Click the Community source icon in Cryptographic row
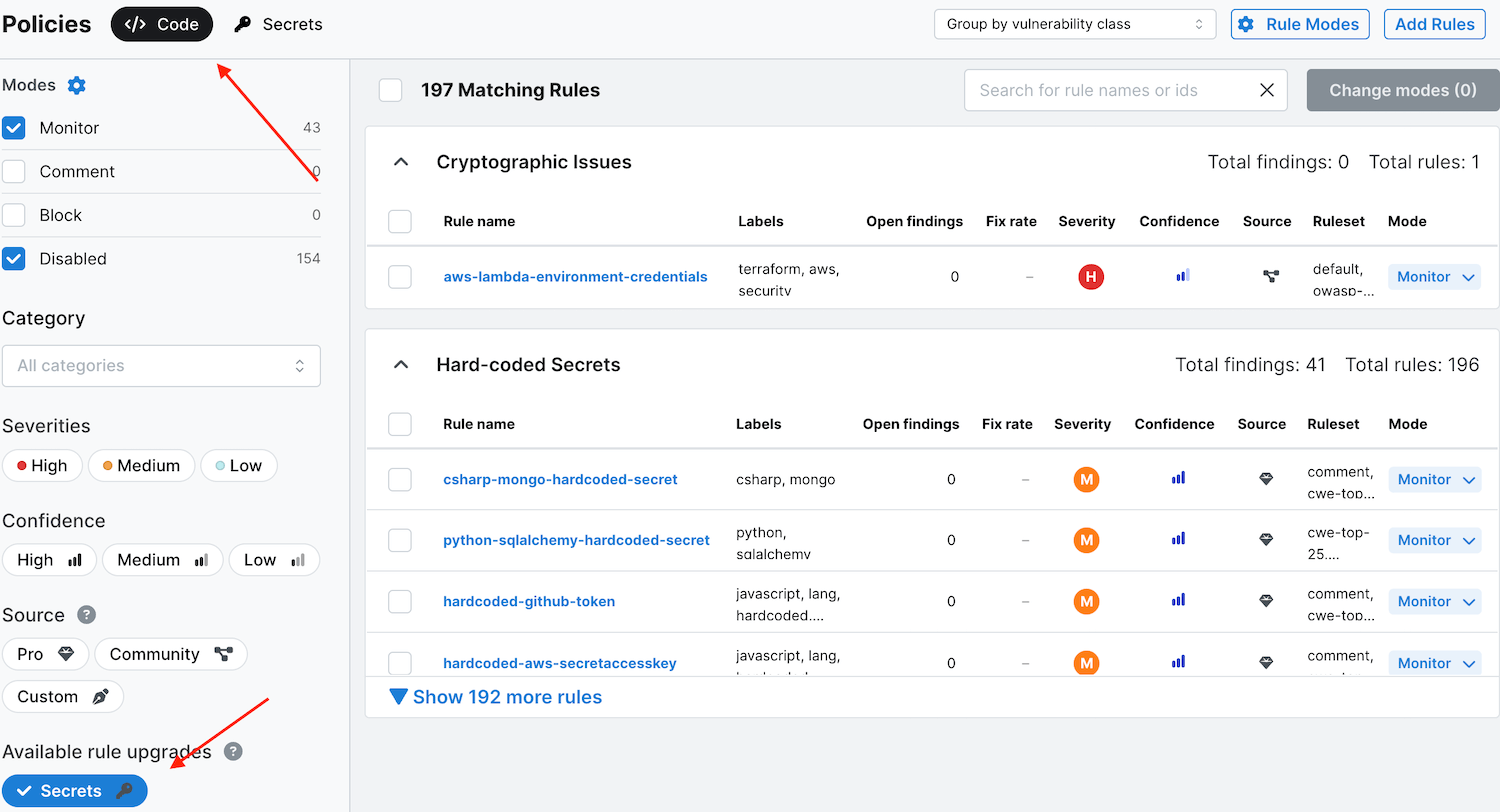 click(x=1271, y=277)
